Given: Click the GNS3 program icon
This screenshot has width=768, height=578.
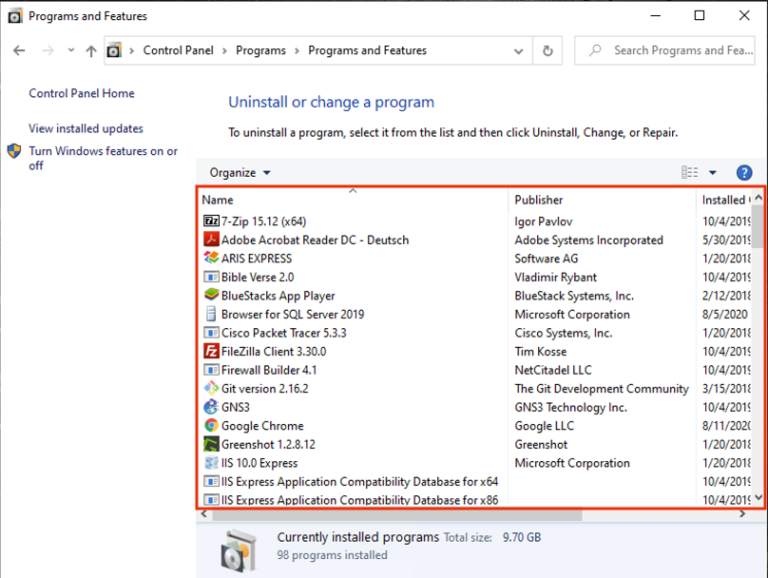Looking at the screenshot, I should pyautogui.click(x=211, y=407).
